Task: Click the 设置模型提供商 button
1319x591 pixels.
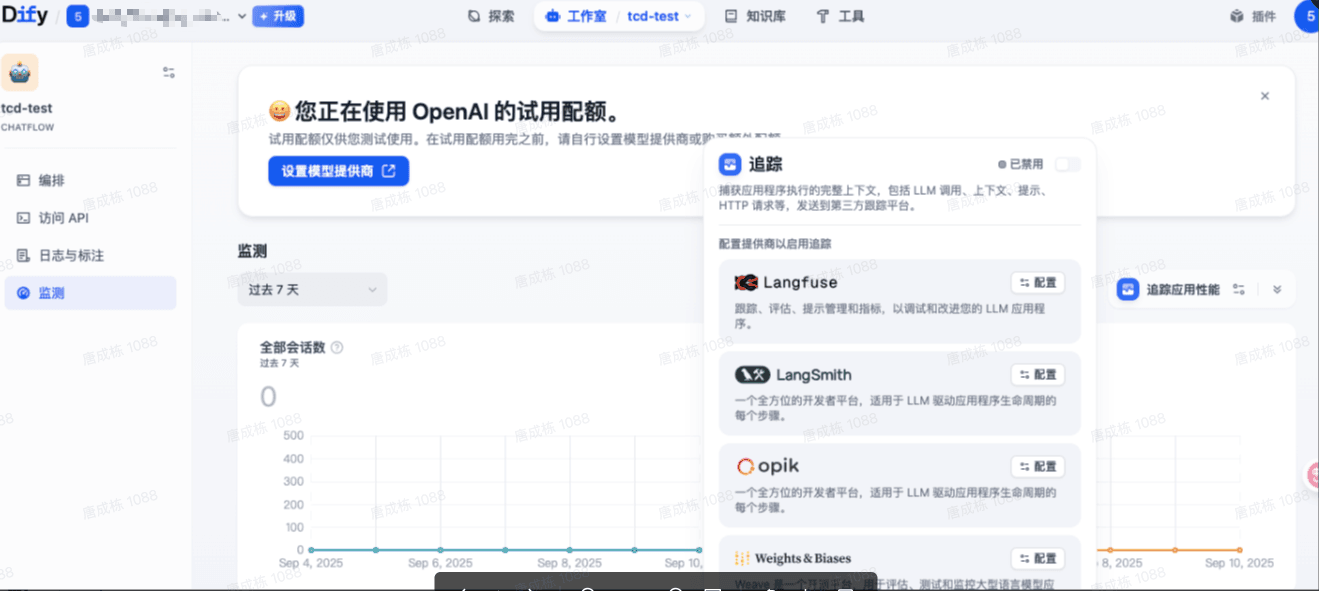Action: pyautogui.click(x=338, y=171)
